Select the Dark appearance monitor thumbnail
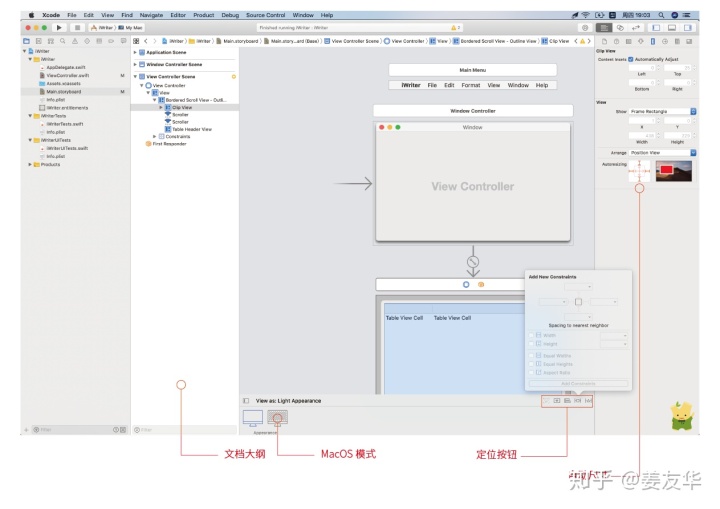This screenshot has width=720, height=509. click(x=277, y=417)
